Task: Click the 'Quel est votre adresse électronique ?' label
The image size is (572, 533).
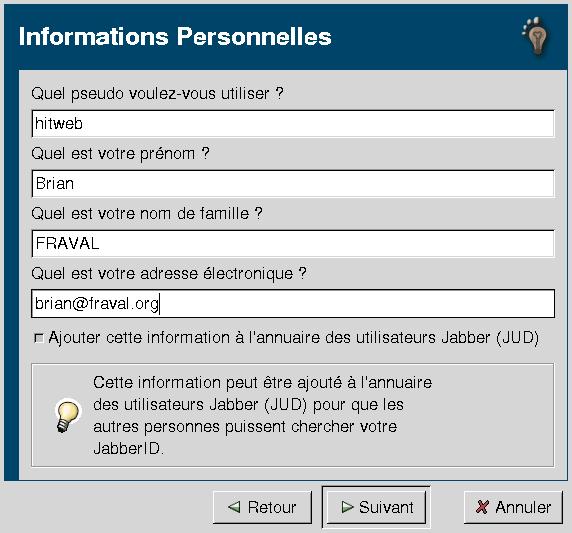Action: click(x=169, y=273)
